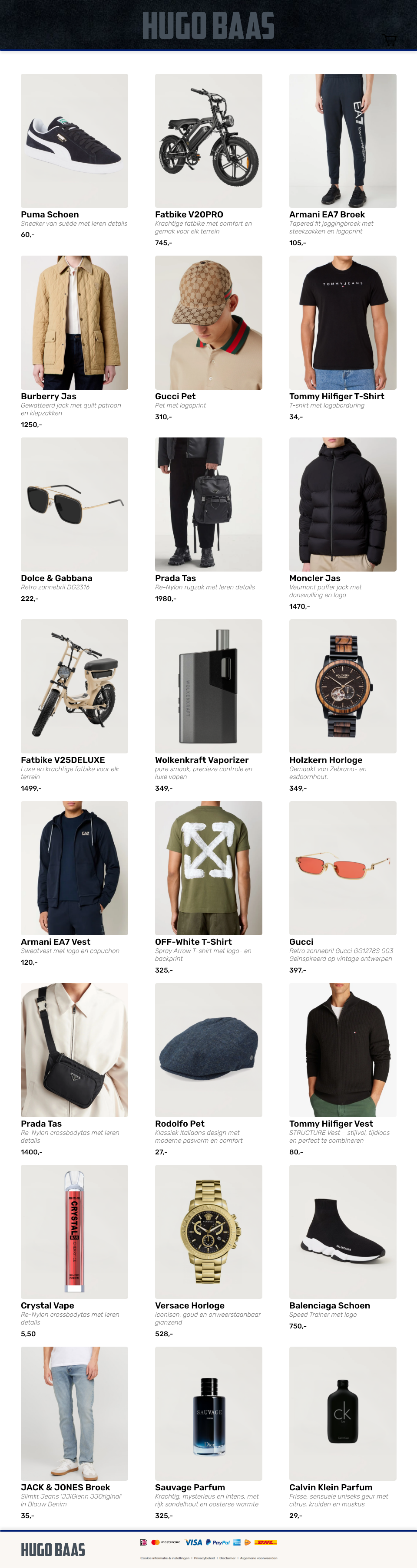Click the HUGO BAAS footer logo
This screenshot has height=1568, width=417.
coord(53,1550)
